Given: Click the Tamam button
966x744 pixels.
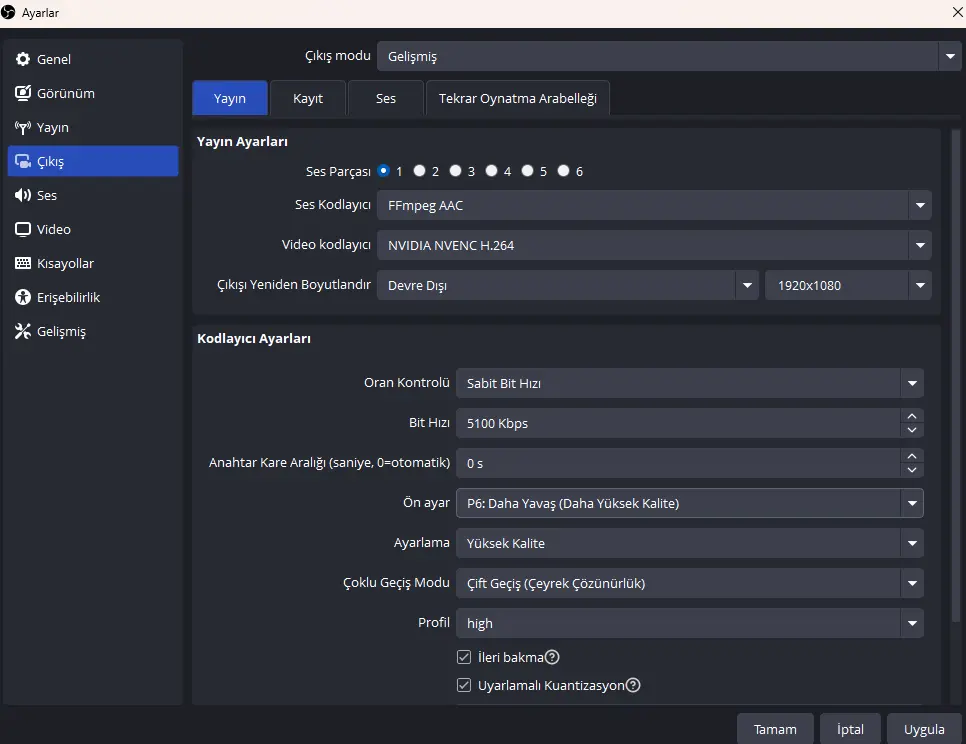Looking at the screenshot, I should pyautogui.click(x=775, y=729).
